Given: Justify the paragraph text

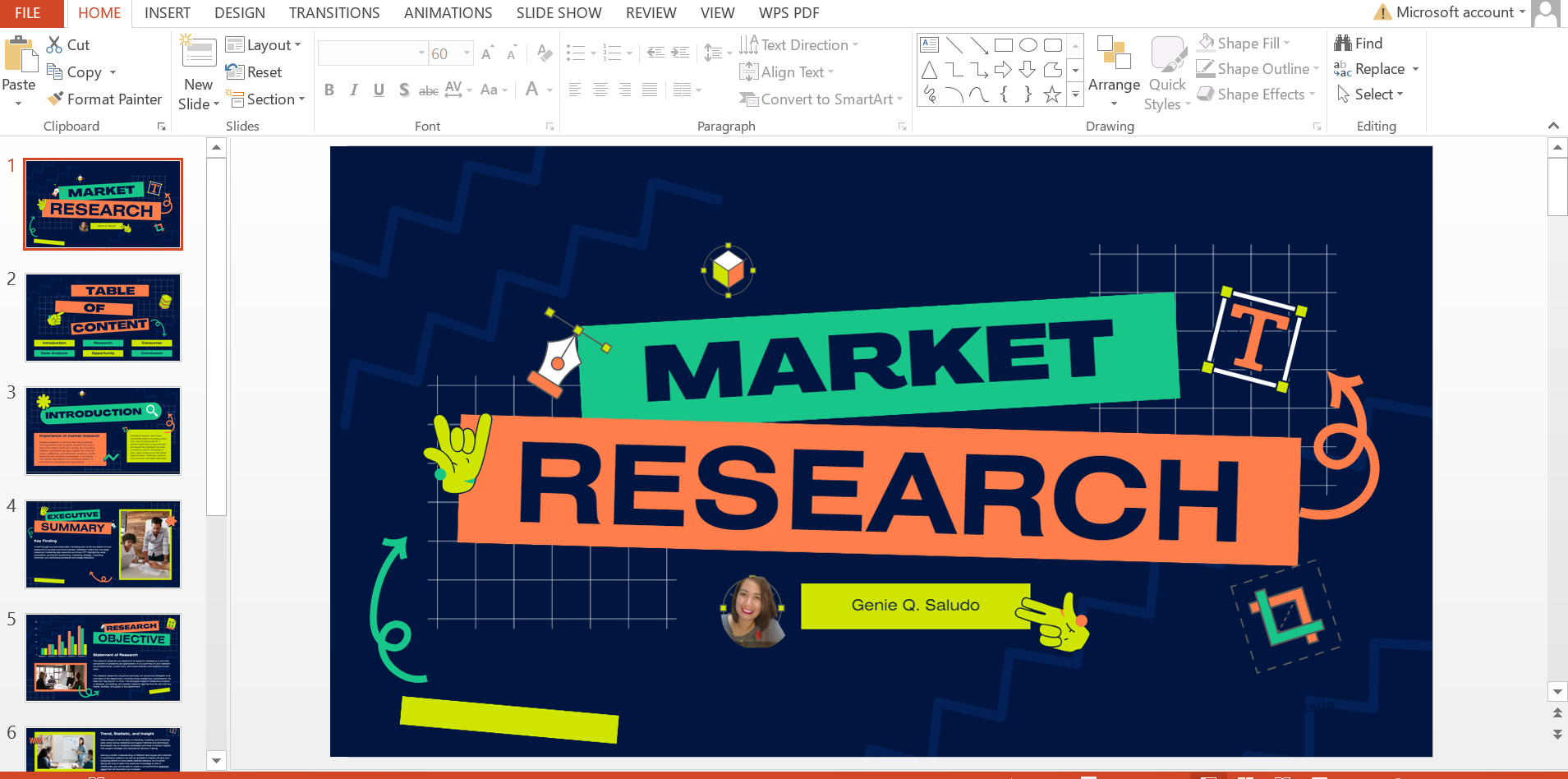Looking at the screenshot, I should [650, 90].
